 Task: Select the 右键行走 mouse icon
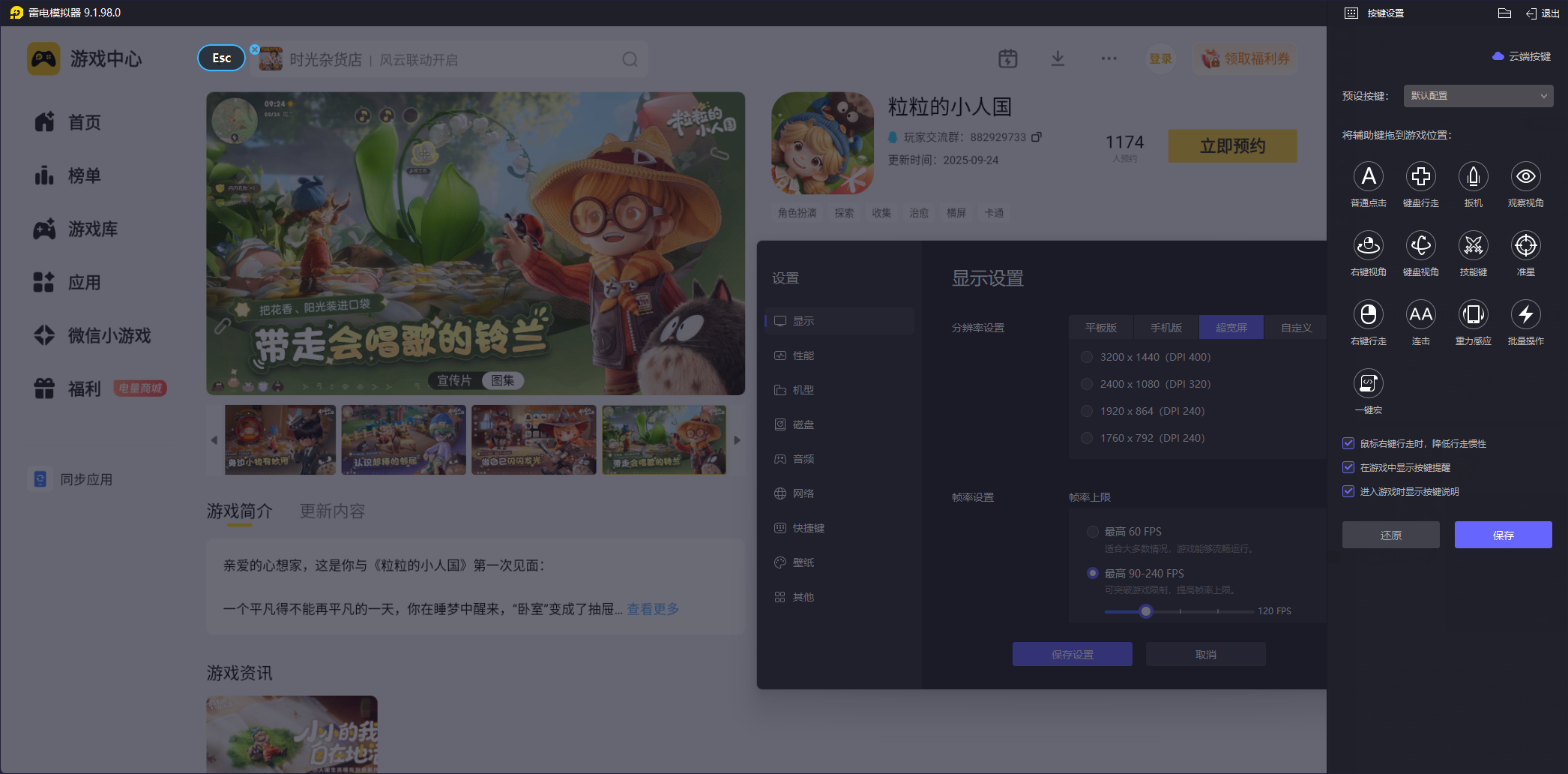click(1368, 315)
